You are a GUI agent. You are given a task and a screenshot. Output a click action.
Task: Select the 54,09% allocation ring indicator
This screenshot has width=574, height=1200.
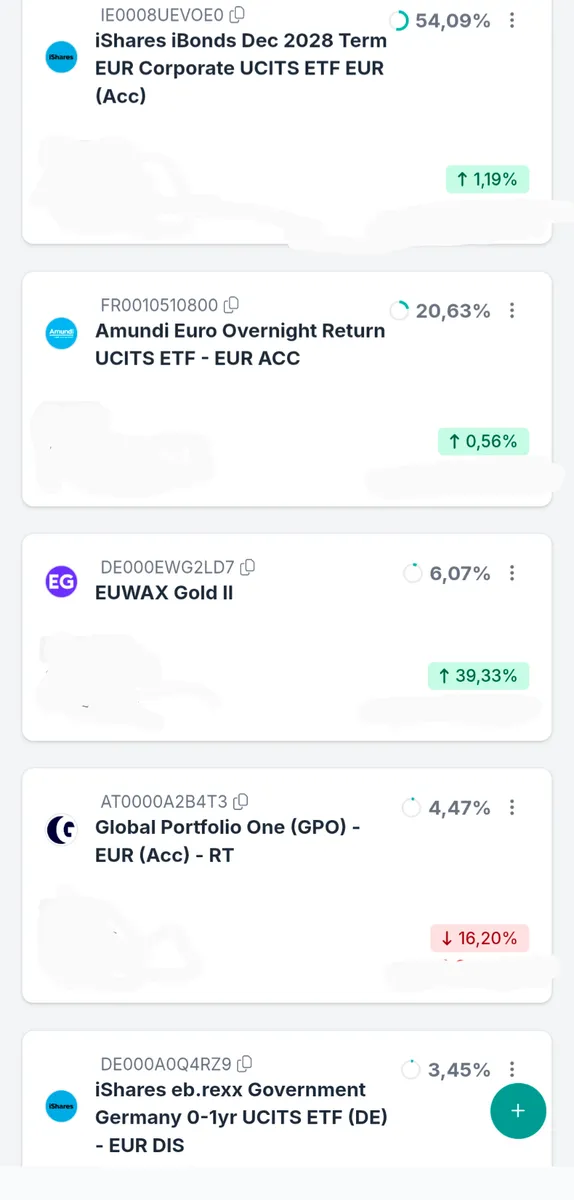(x=399, y=21)
